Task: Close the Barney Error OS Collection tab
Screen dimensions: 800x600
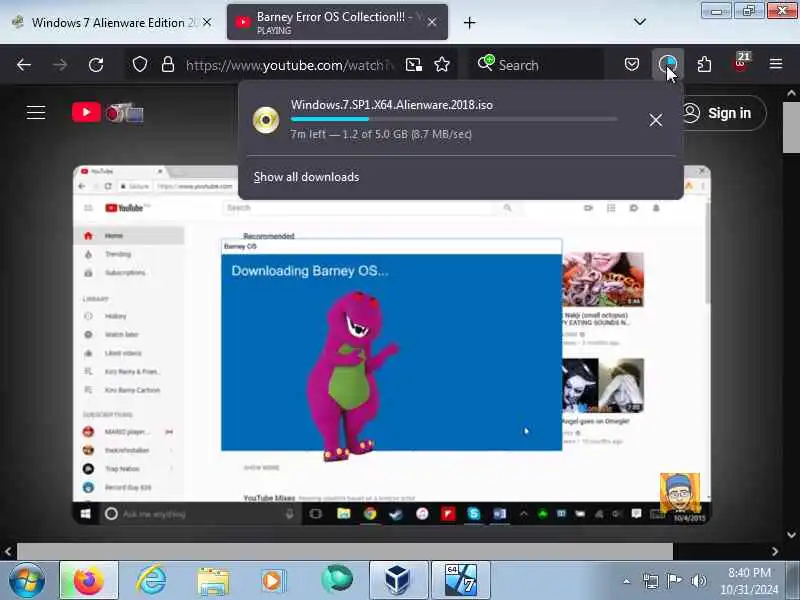Action: (x=432, y=22)
